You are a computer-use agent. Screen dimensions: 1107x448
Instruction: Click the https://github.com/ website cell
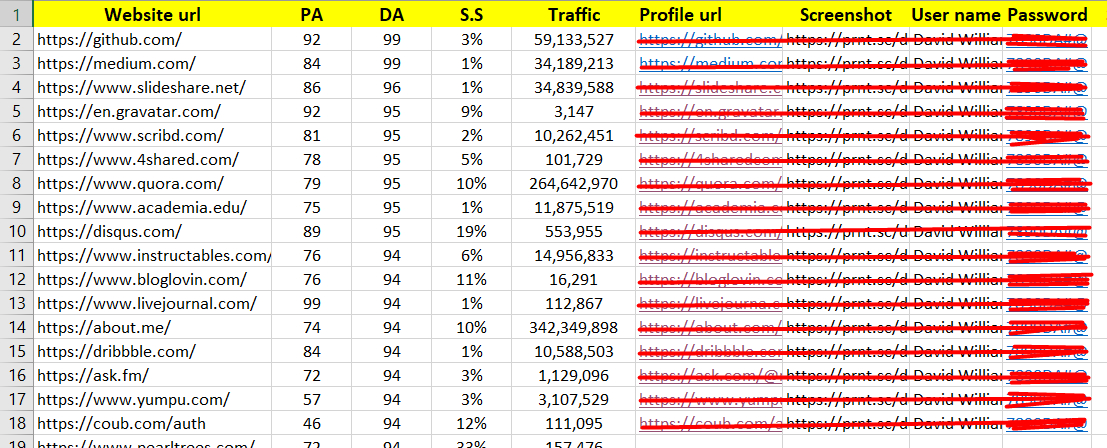[x=152, y=40]
